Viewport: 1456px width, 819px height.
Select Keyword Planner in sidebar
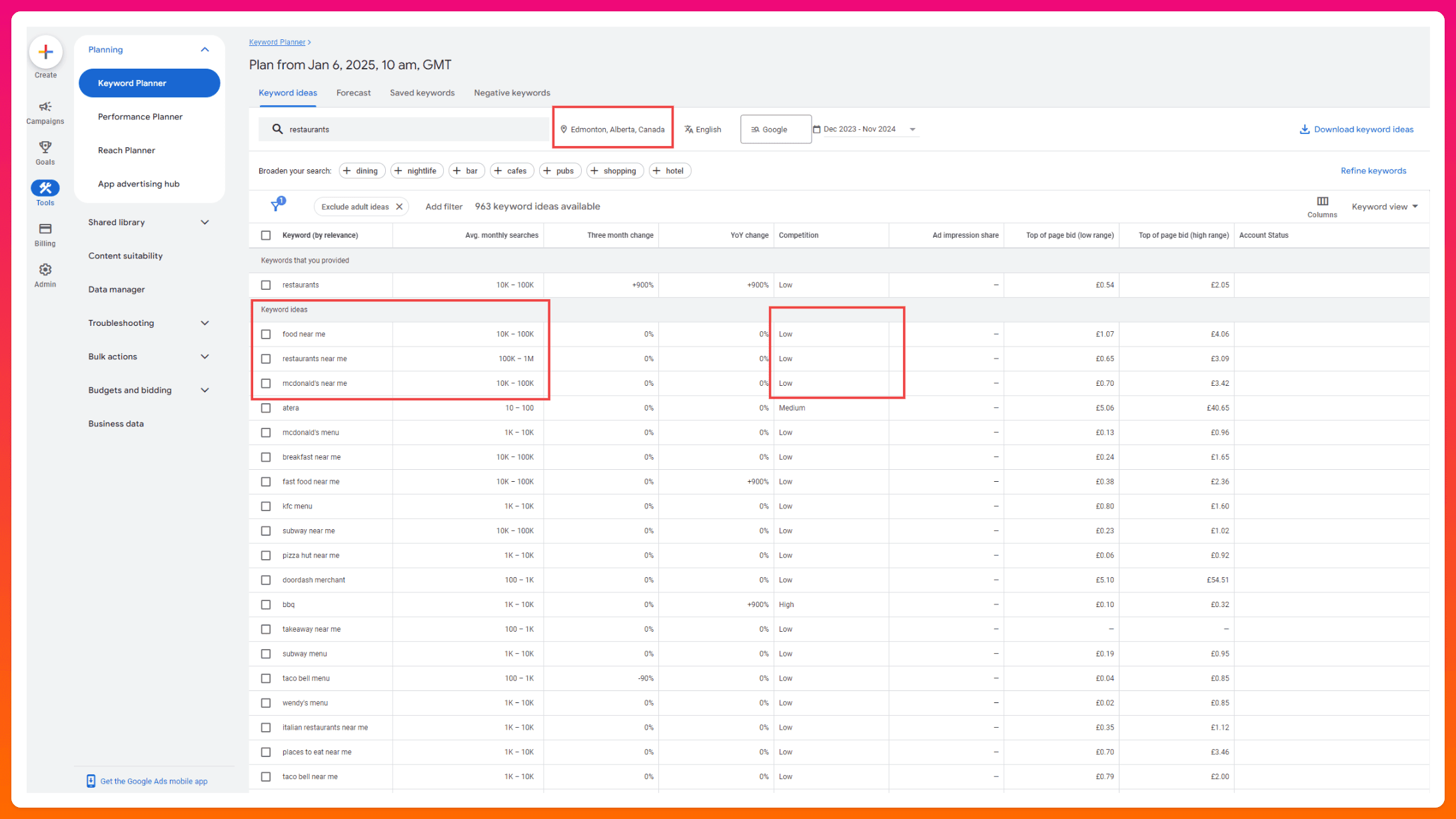point(149,83)
